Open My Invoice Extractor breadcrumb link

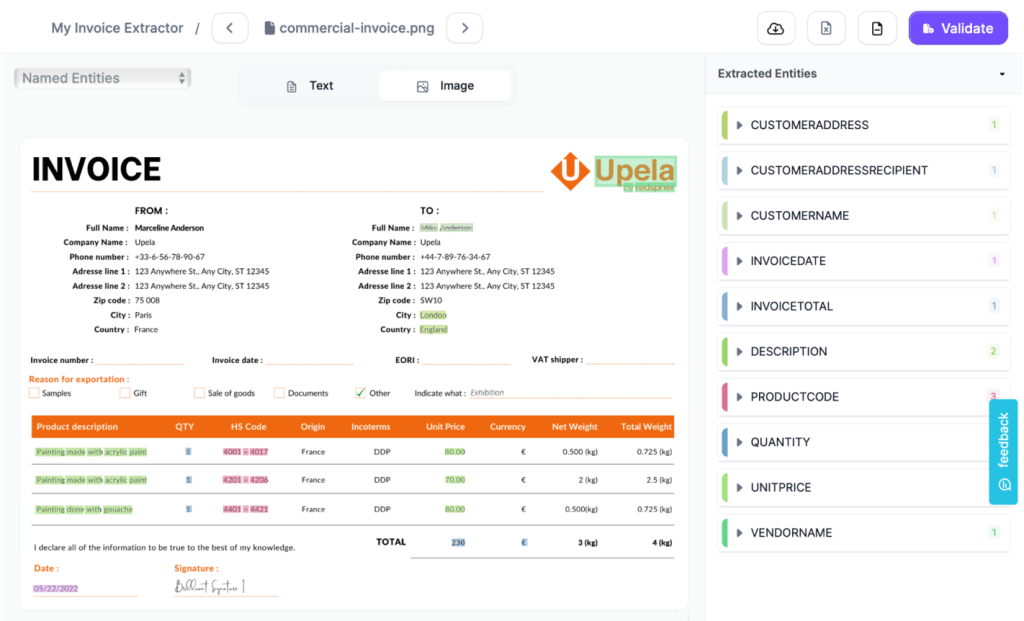117,28
